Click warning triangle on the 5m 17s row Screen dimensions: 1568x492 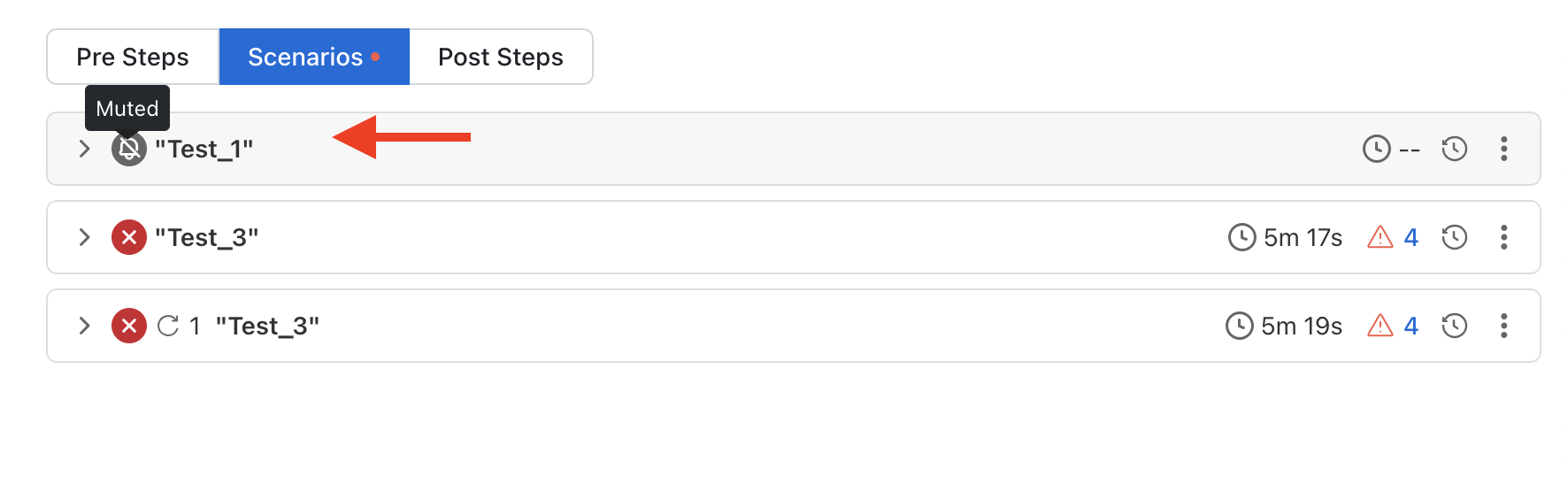(x=1380, y=237)
